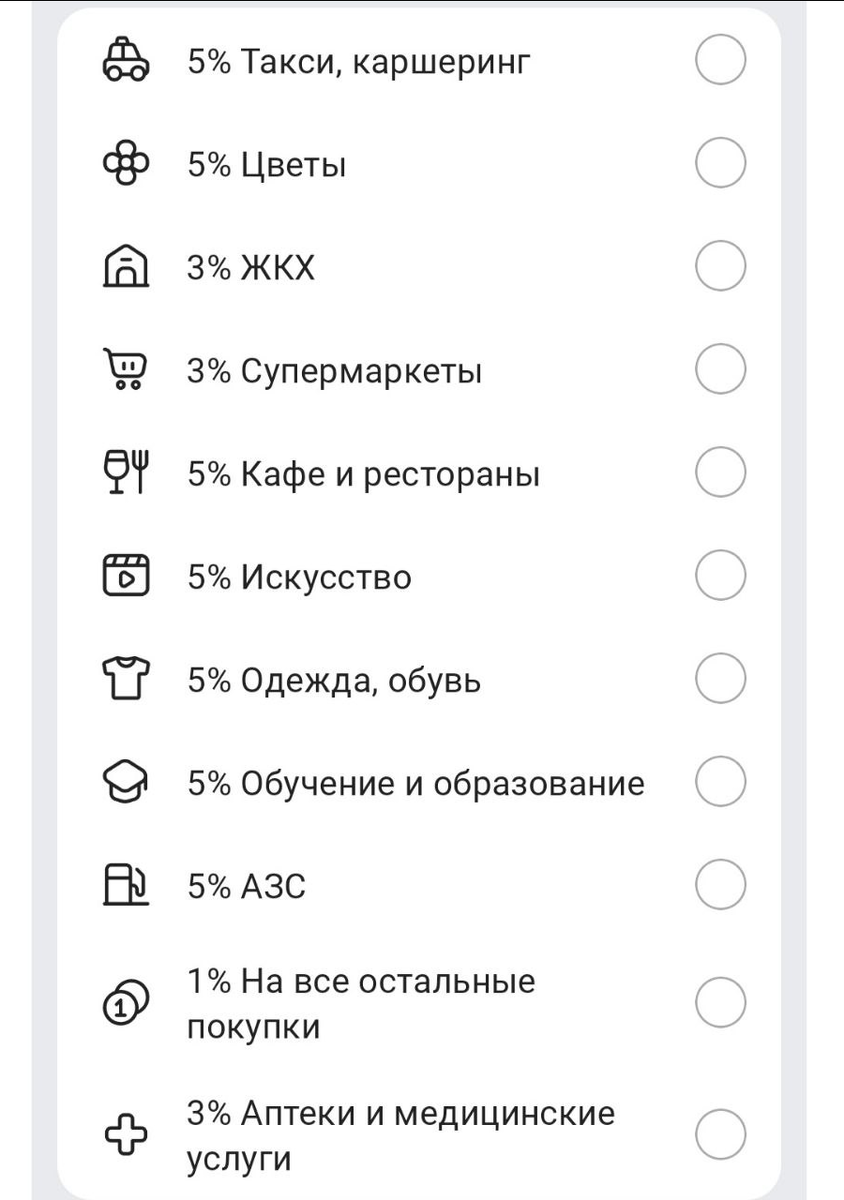Click the flower icon beside Цветы
This screenshot has height=1200, width=844.
(125, 163)
